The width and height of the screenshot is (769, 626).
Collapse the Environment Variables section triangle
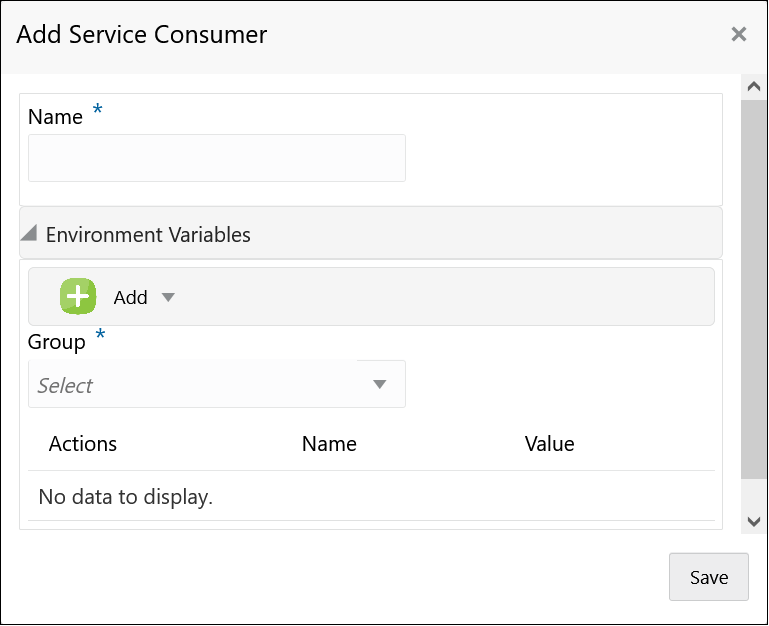coord(29,234)
